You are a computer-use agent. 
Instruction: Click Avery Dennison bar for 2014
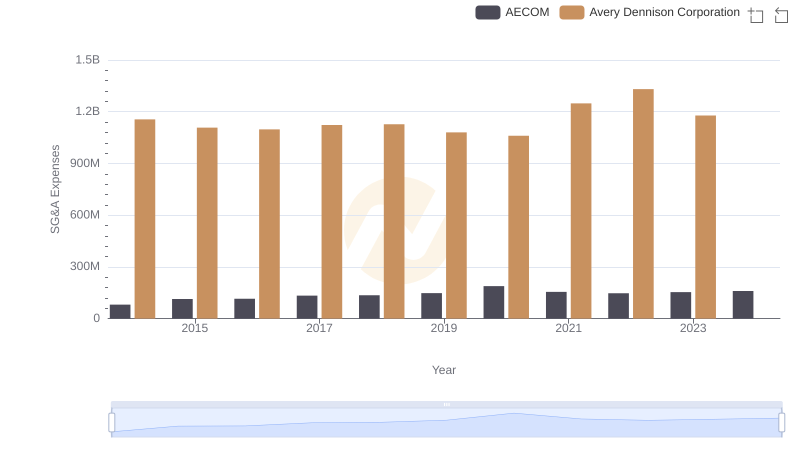click(145, 219)
